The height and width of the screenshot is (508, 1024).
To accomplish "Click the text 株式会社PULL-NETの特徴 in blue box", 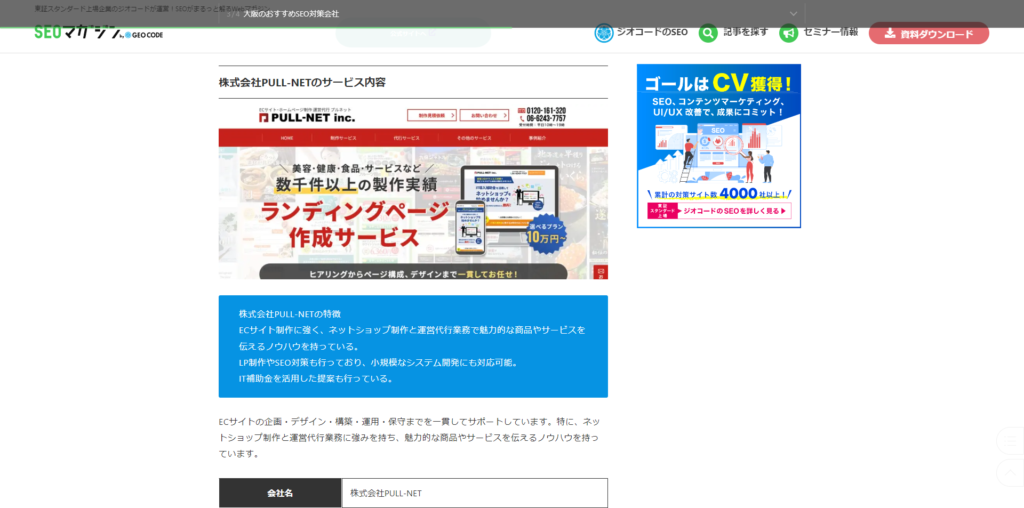I will click(289, 314).
